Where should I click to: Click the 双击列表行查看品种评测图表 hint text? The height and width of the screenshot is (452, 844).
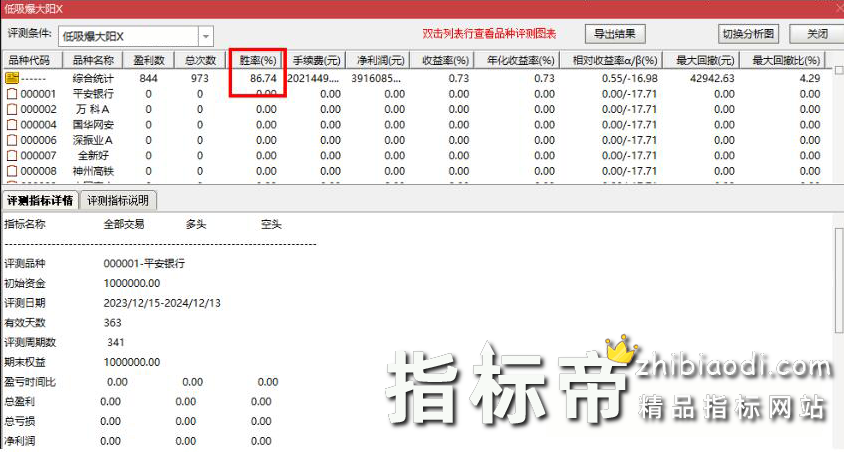pos(489,33)
